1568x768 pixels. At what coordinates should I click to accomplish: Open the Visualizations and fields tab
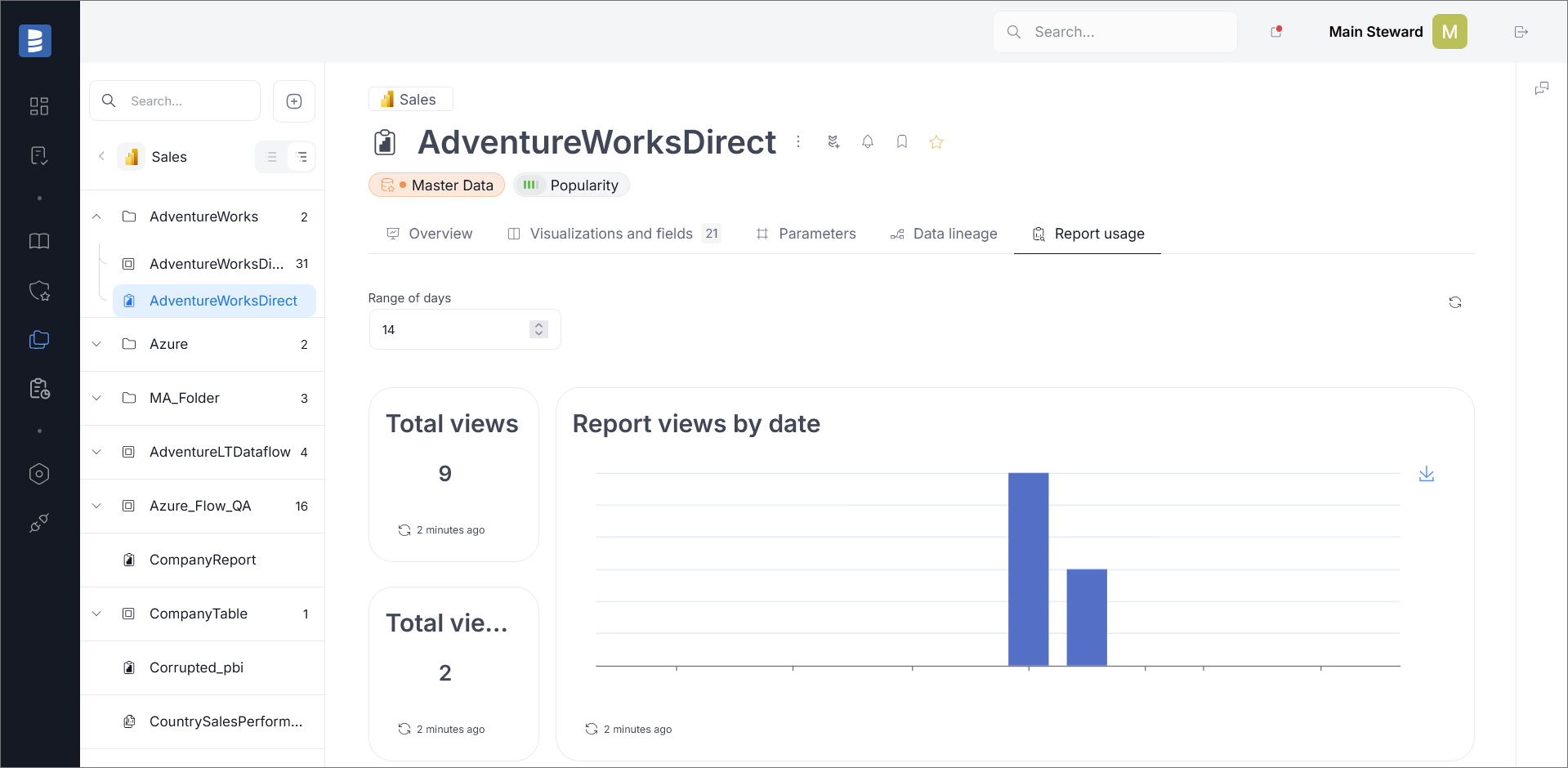click(611, 234)
